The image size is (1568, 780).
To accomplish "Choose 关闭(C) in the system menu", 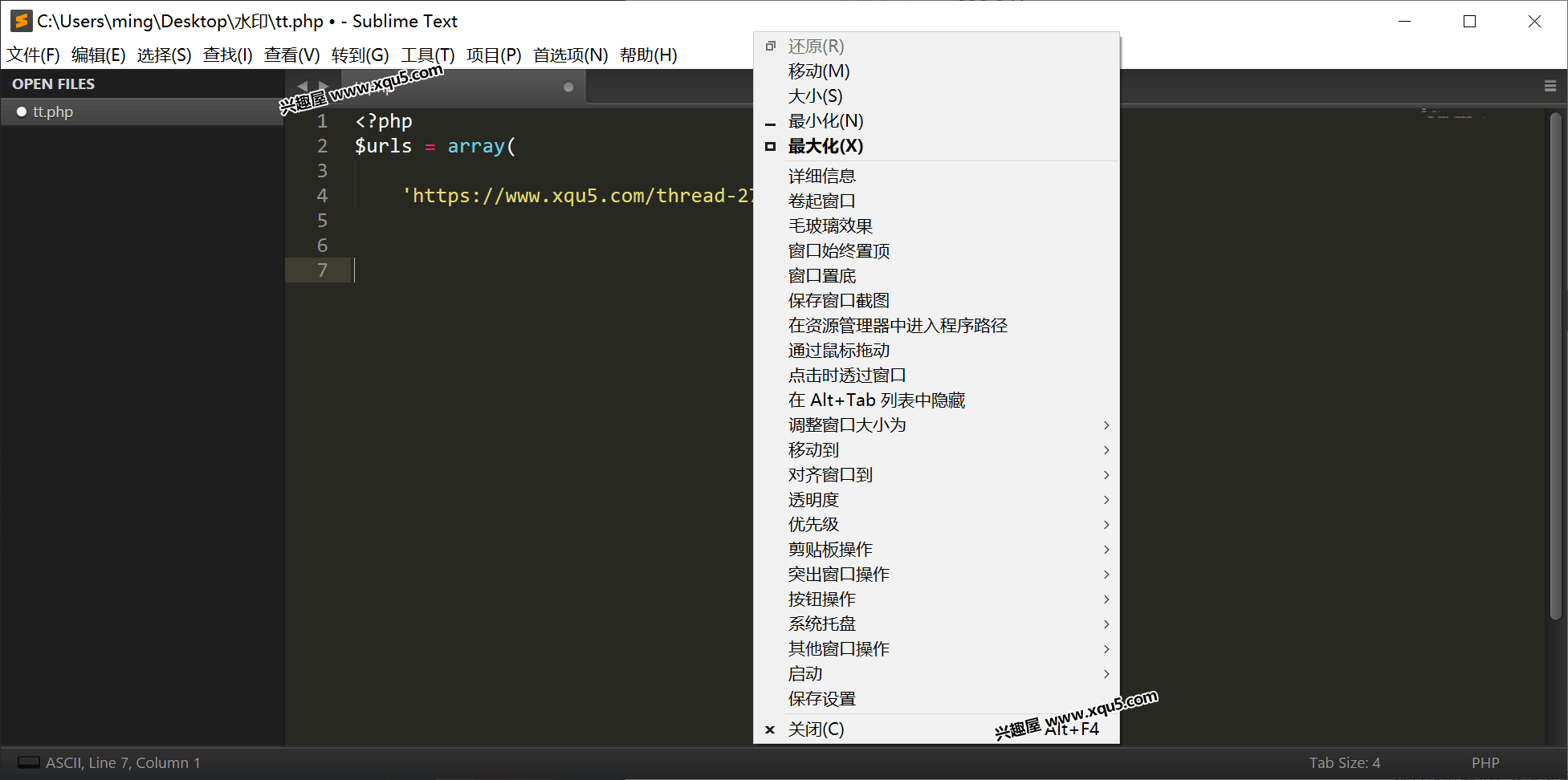I will 936,729.
